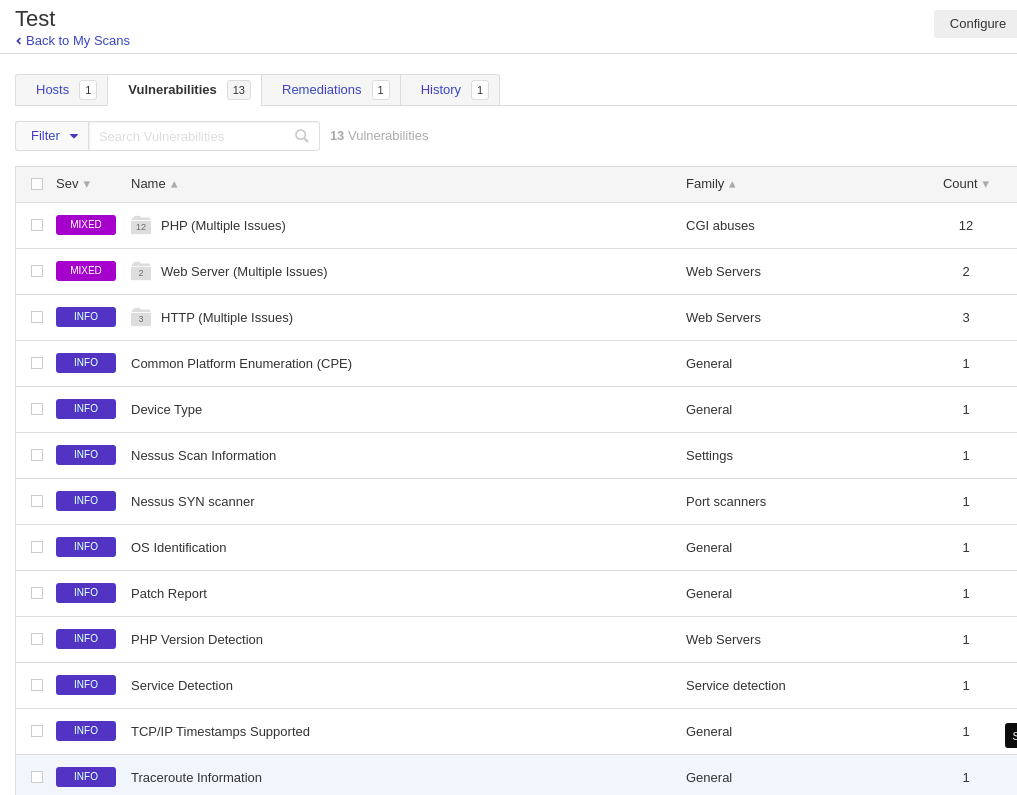Open the HTTP (Multiple Issues) folder icon

[141, 318]
